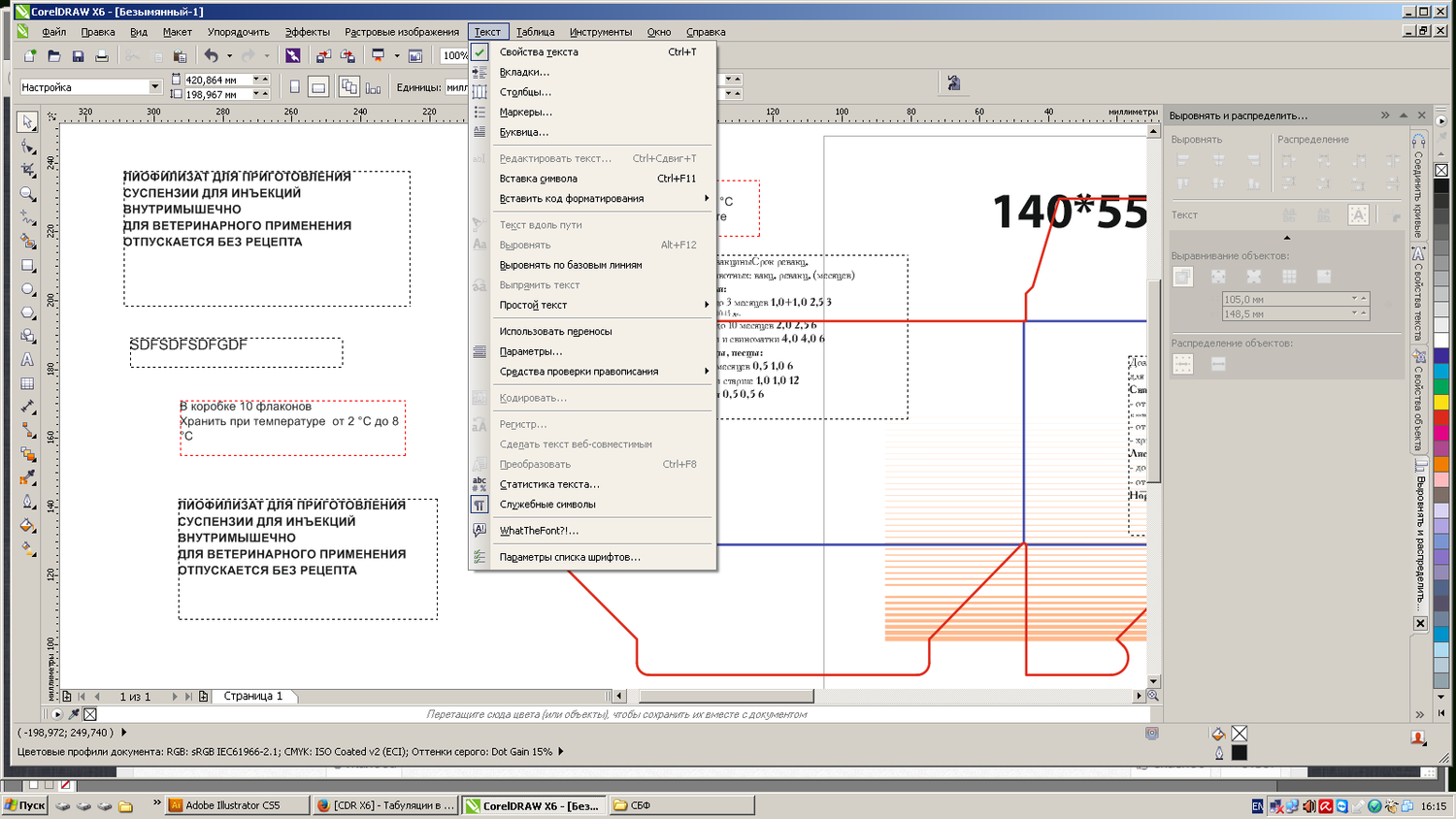1456x819 pixels.
Task: Select the Zoom tool in toolbox
Action: click(27, 194)
